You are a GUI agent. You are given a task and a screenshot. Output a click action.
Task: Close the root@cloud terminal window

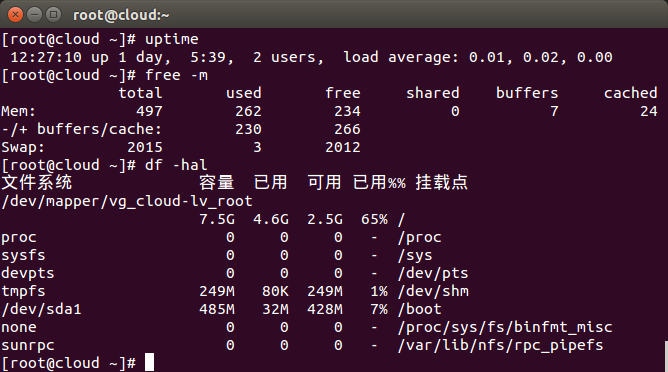15,15
